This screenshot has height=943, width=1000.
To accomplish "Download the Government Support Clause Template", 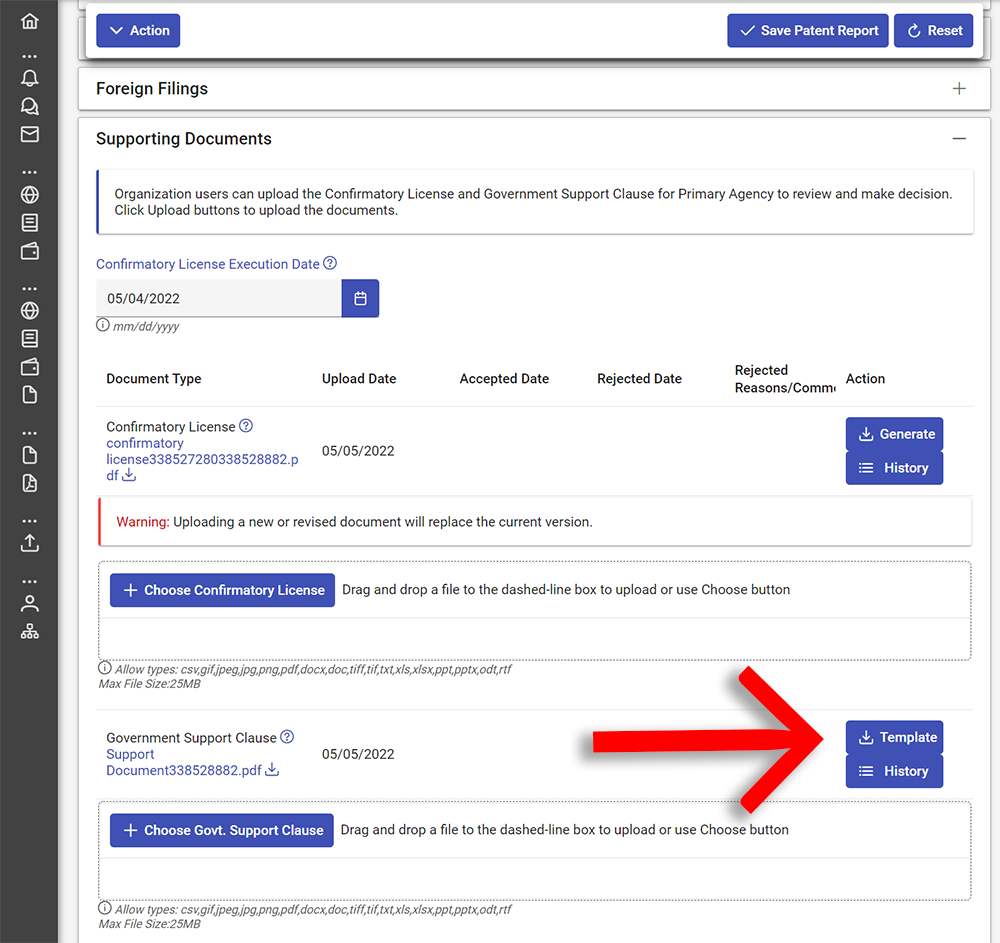I will [894, 737].
